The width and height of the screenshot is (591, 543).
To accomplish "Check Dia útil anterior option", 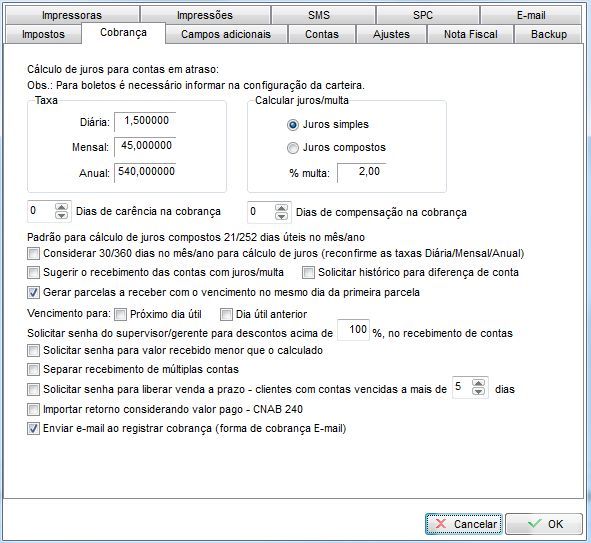I will click(226, 314).
